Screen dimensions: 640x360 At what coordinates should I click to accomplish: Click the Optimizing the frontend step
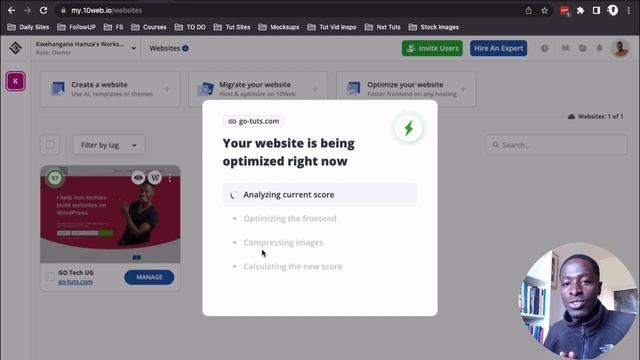point(290,219)
